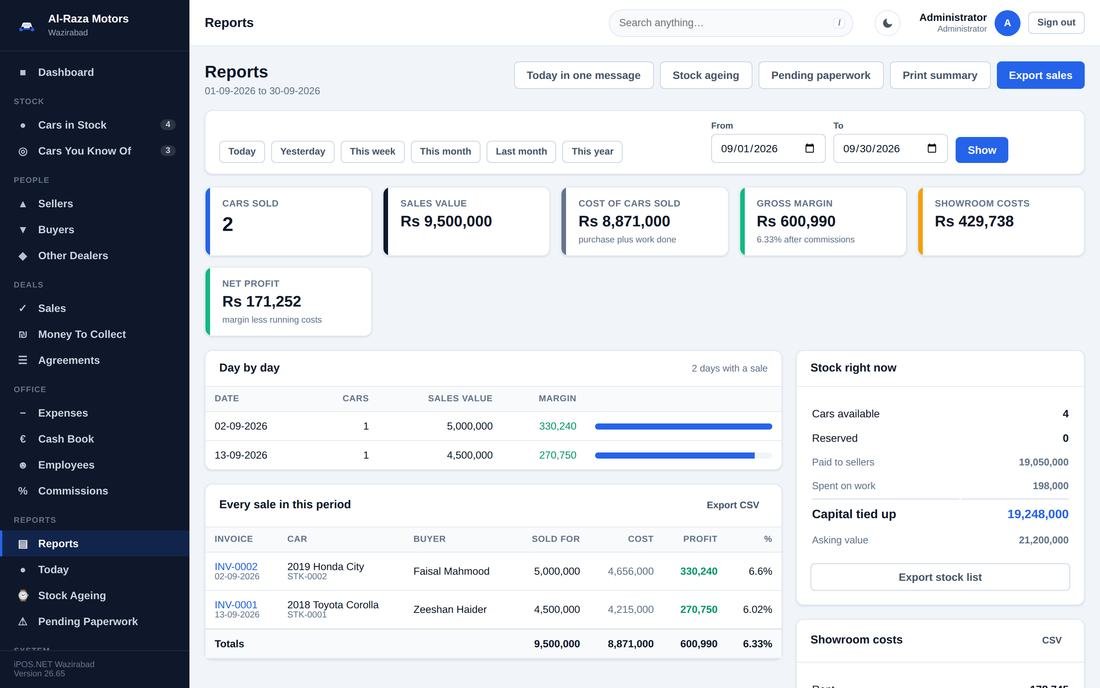Click the Sales checkmark icon
Image resolution: width=1100 pixels, height=688 pixels.
pos(22,309)
